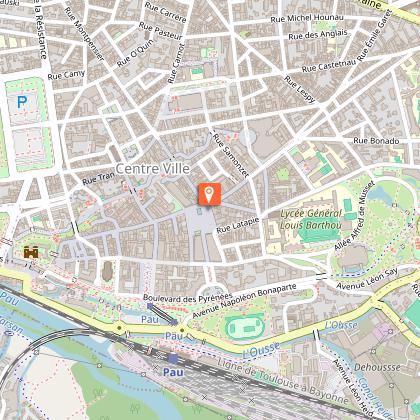Click the Avenue Léon Say label
The image size is (420, 420).
click(367, 279)
